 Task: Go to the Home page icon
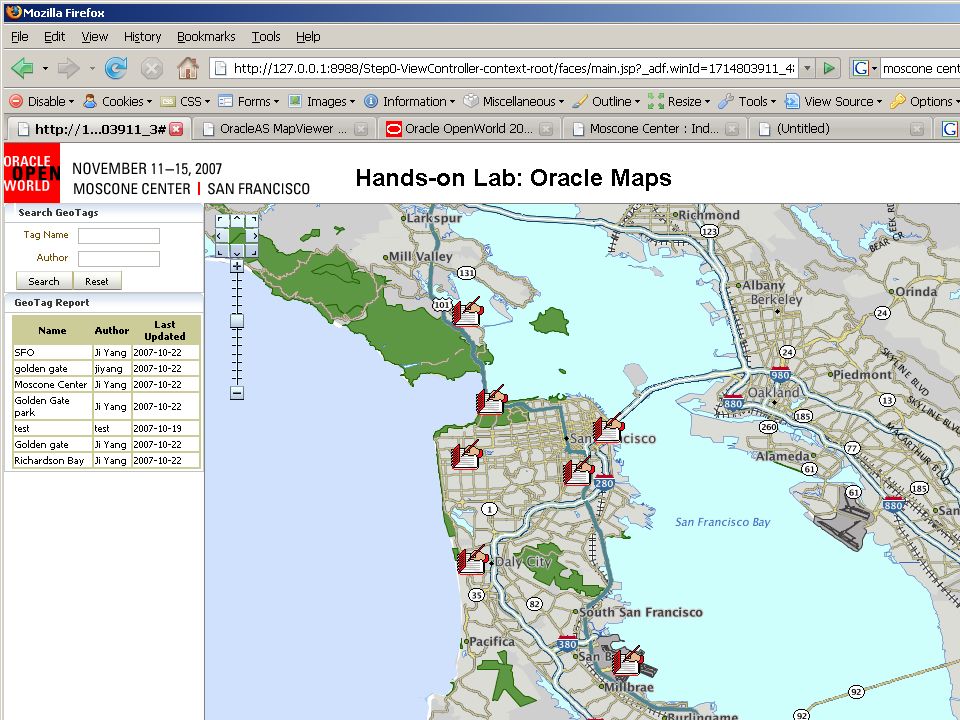[x=188, y=68]
